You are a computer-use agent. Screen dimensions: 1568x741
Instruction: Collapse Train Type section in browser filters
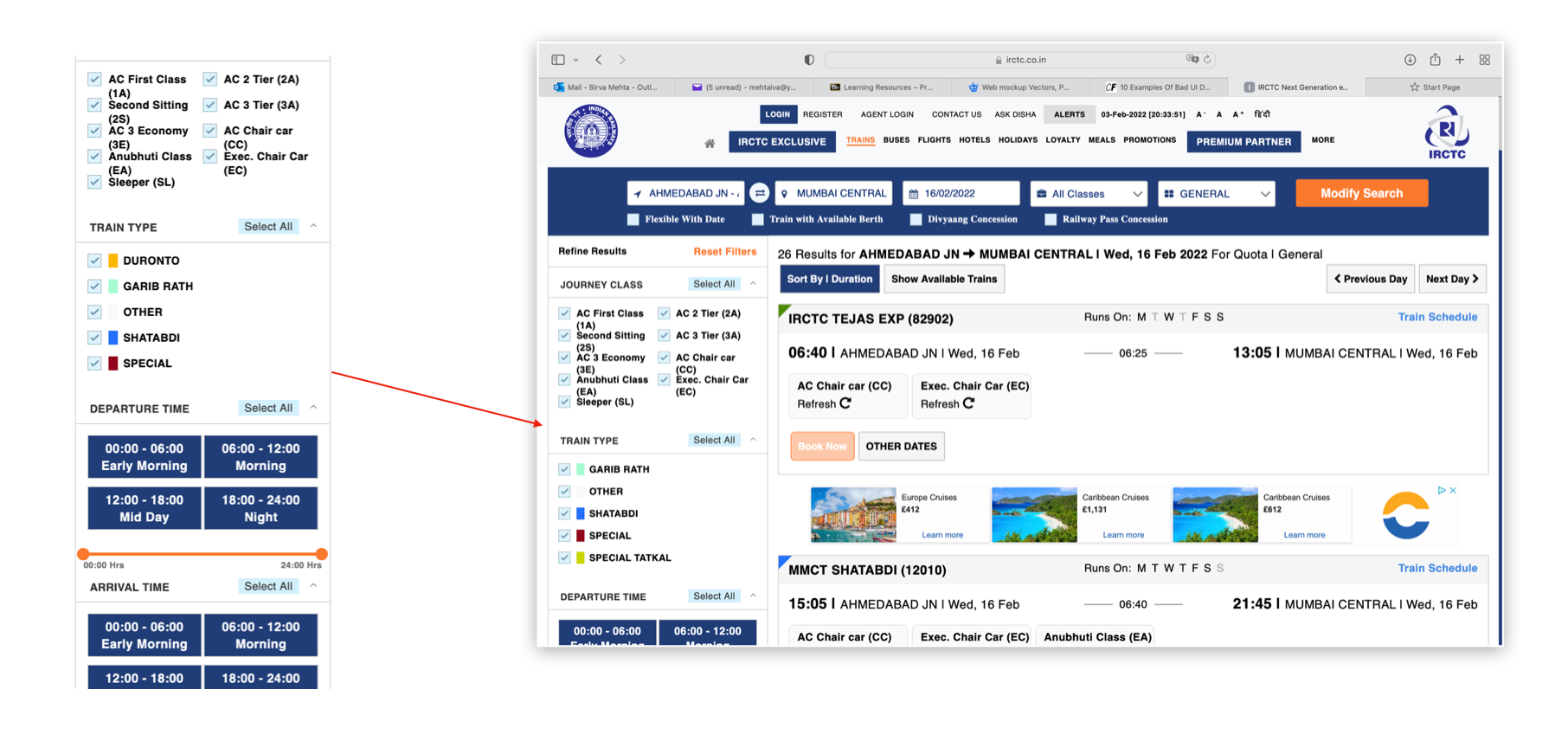[753, 439]
